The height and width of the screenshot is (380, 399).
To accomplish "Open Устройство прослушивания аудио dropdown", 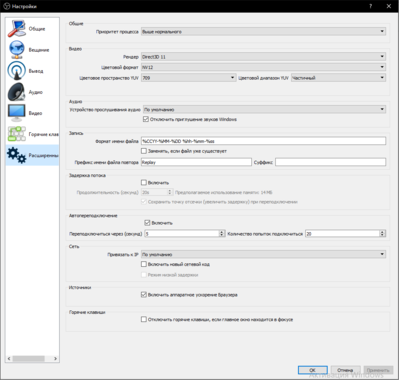I will click(x=264, y=109).
